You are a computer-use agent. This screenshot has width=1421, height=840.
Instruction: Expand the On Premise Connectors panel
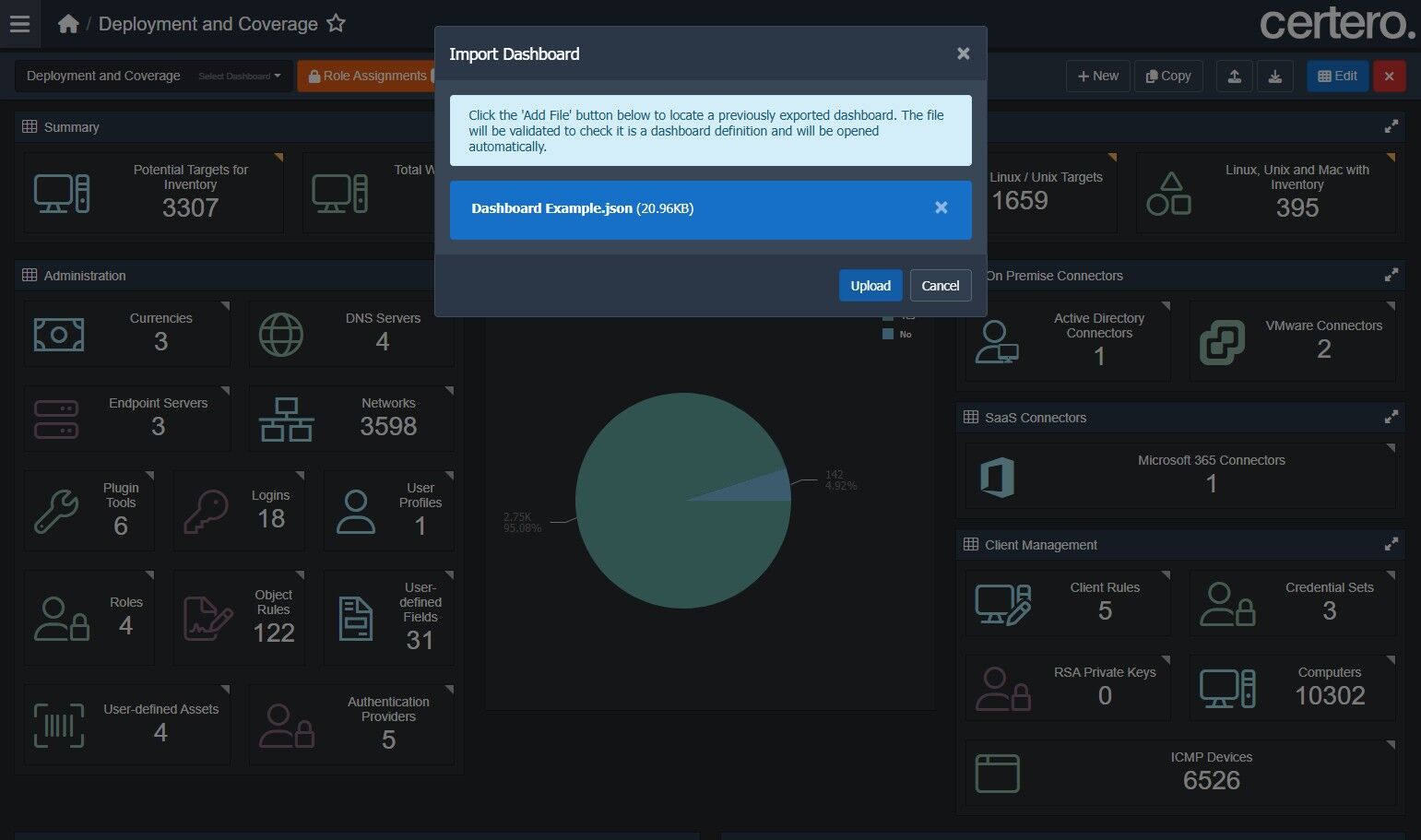[1391, 276]
